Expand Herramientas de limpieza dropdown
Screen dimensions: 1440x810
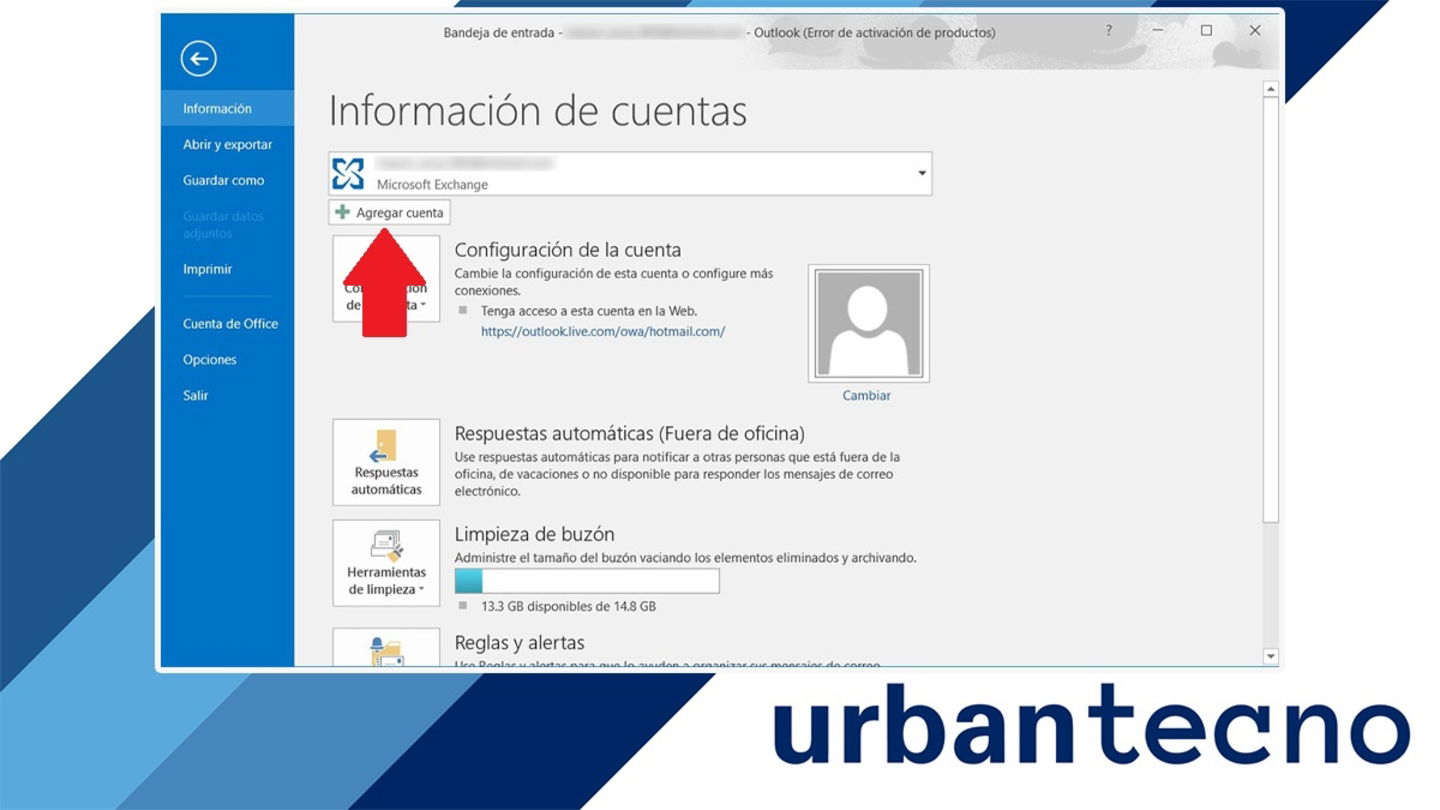(x=386, y=563)
